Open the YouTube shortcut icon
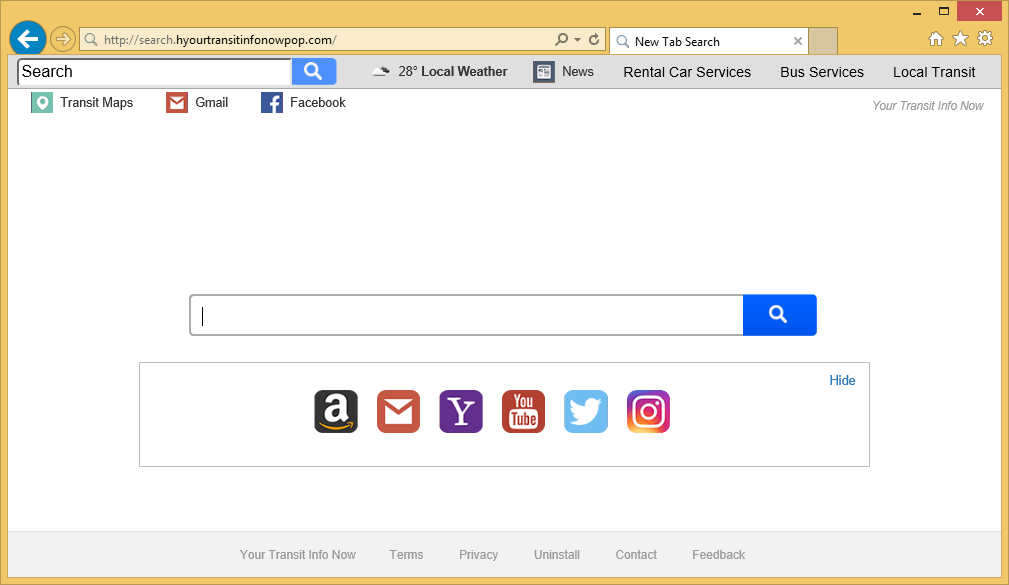1009x585 pixels. (523, 411)
